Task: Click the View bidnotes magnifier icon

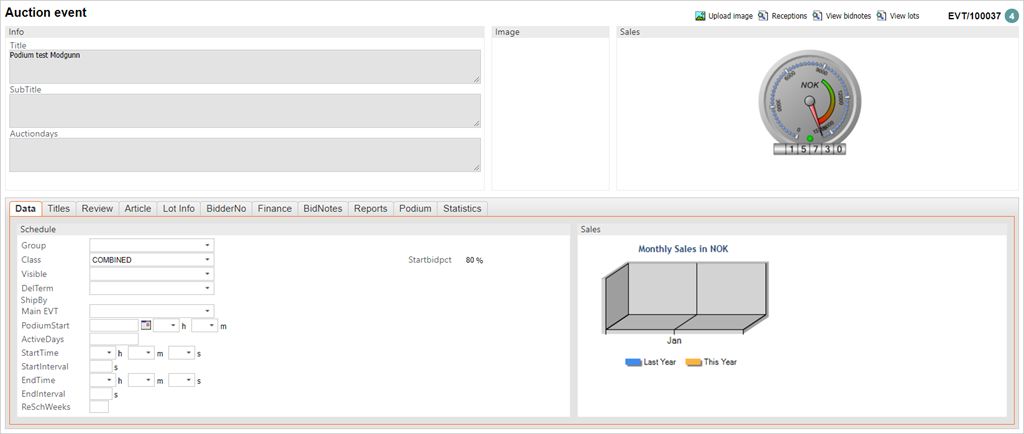Action: click(817, 16)
